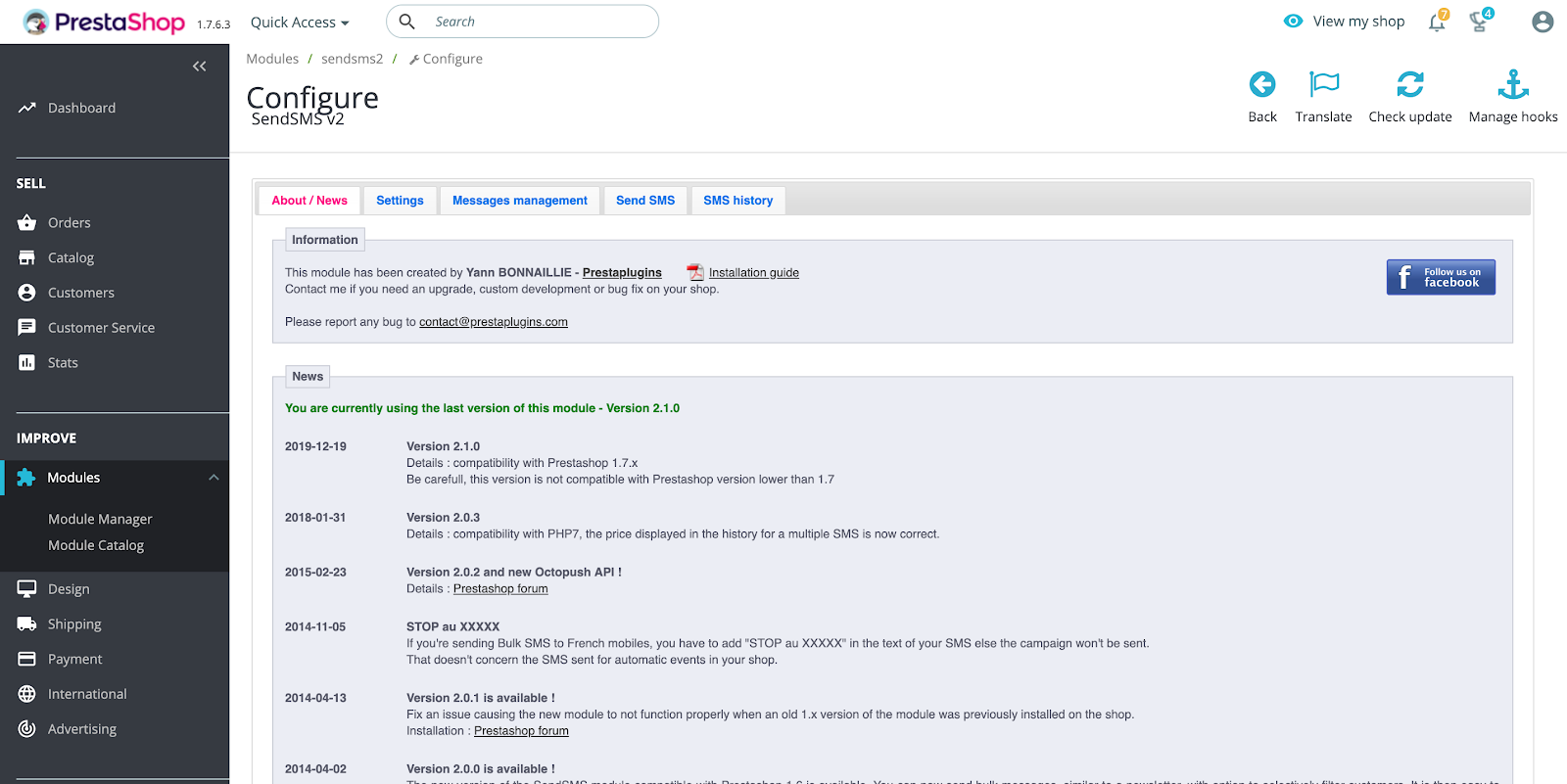The height and width of the screenshot is (784, 1567).
Task: Click the Stats chart icon
Action: click(26, 363)
